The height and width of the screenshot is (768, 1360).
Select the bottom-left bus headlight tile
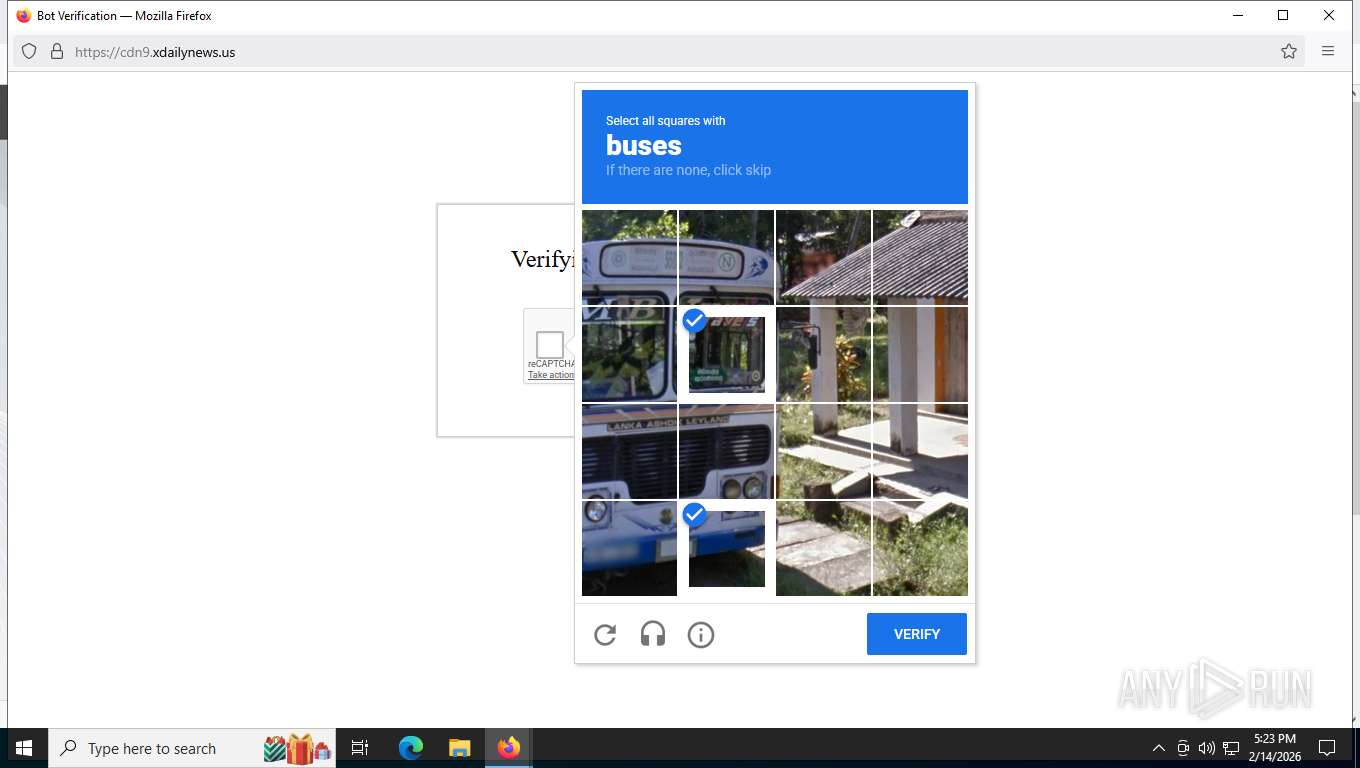pyautogui.click(x=629, y=549)
